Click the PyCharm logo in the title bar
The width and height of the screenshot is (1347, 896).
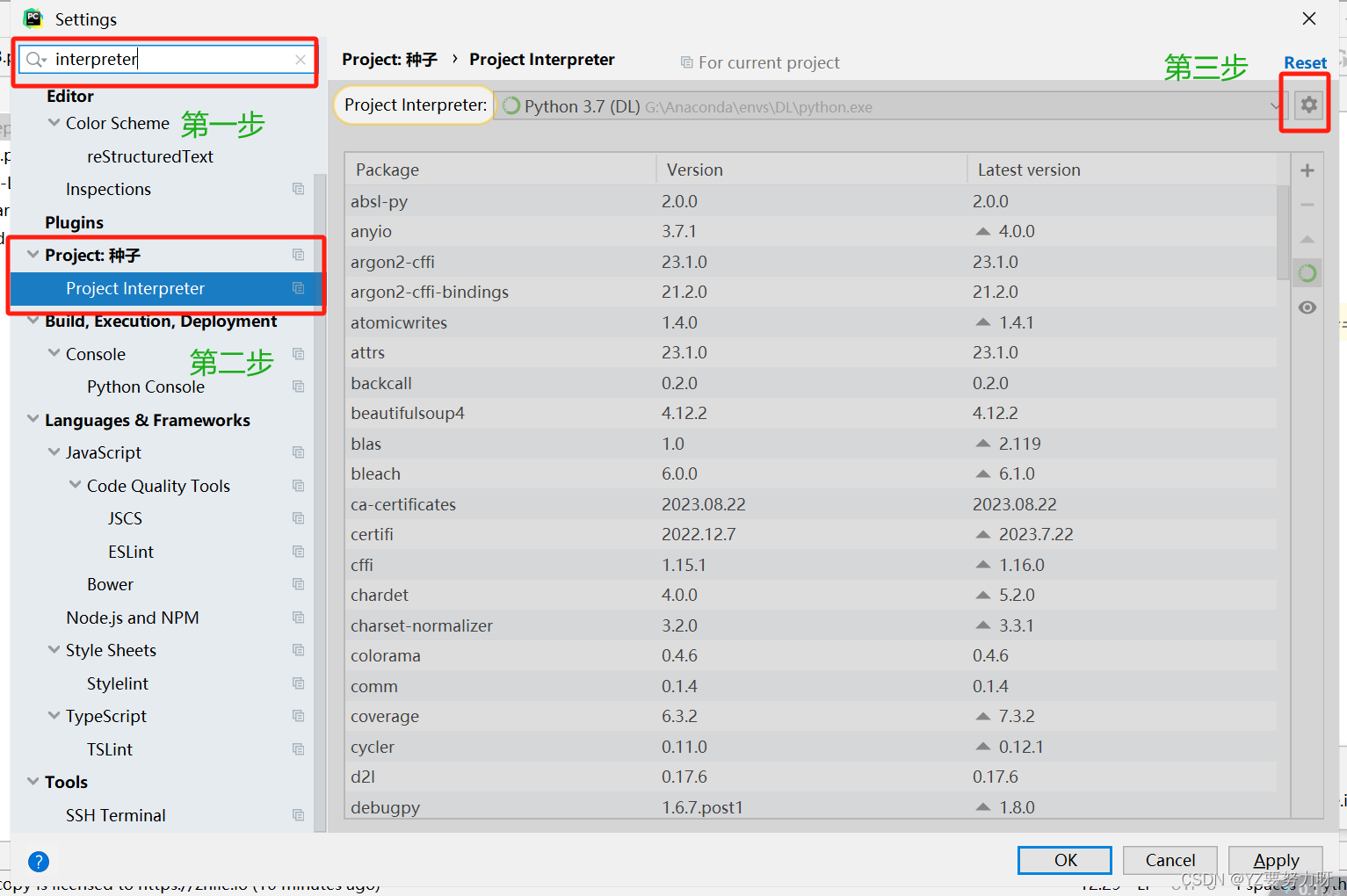pyautogui.click(x=33, y=18)
